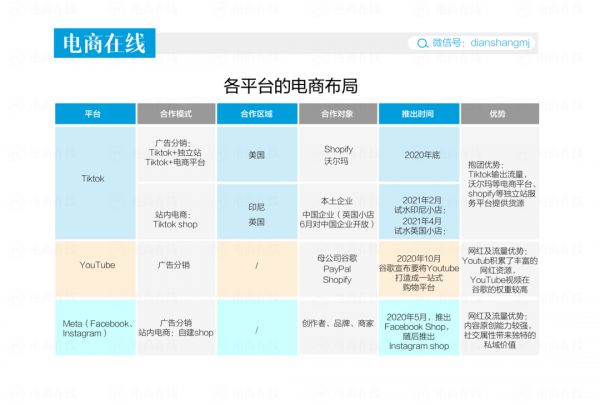This screenshot has width=600, height=405.
Task: Click the 电商在线 logo banner
Action: (104, 43)
